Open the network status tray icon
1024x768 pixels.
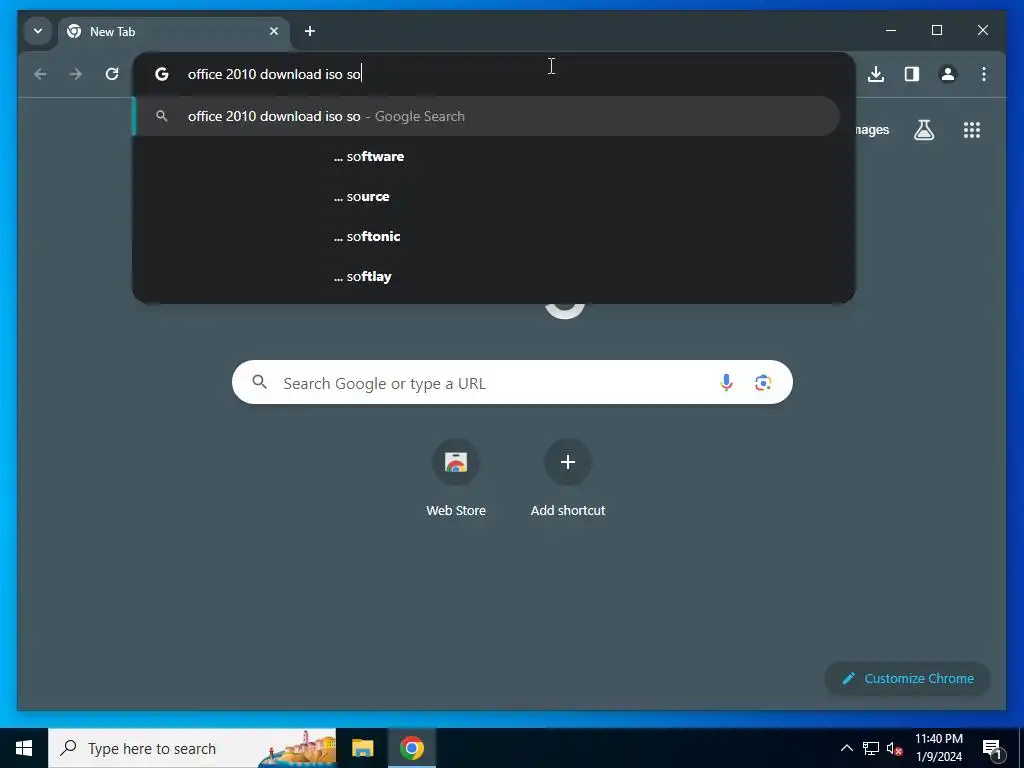pyautogui.click(x=871, y=748)
